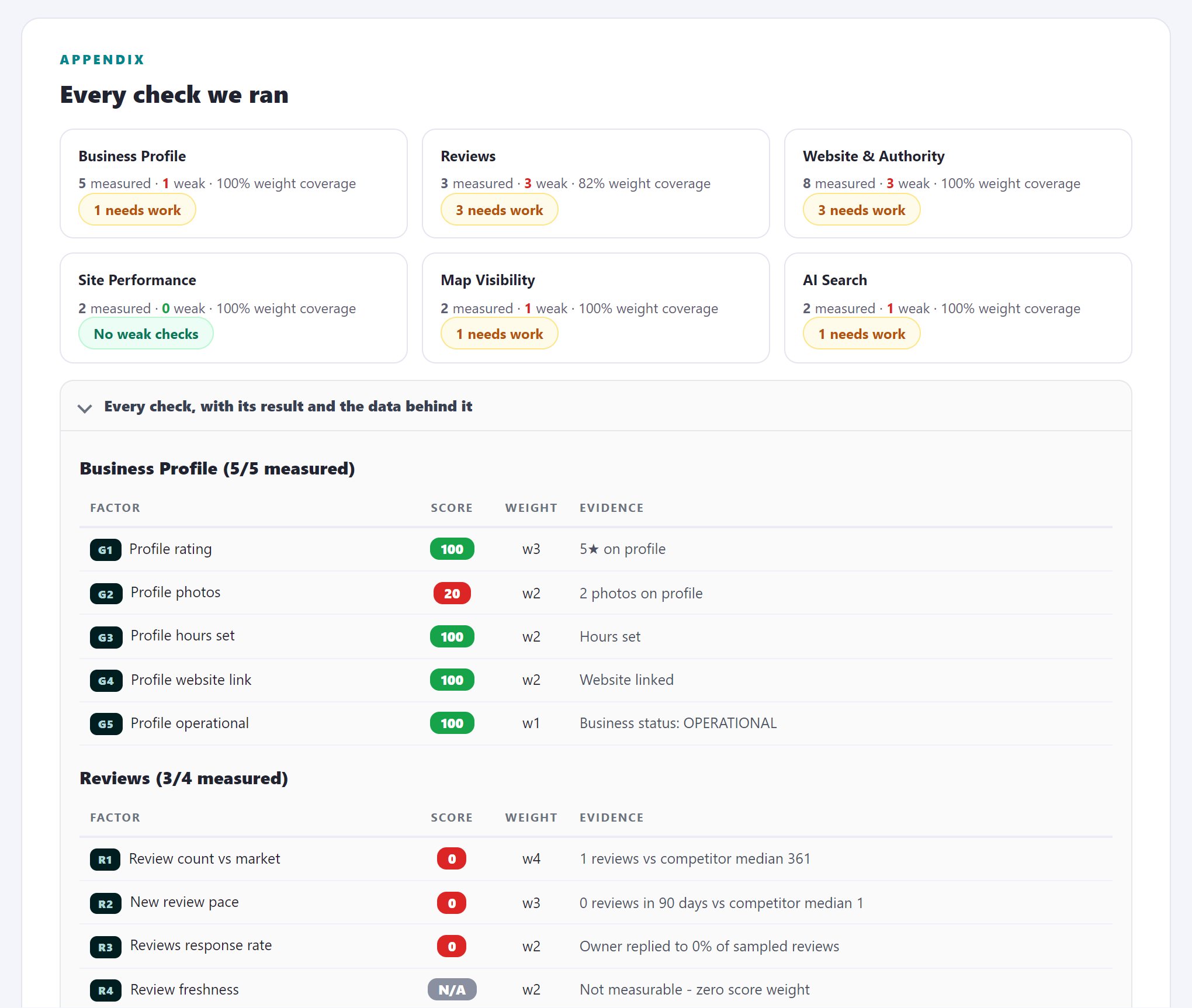The height and width of the screenshot is (1008, 1192).
Task: Click 'Business status: OPERATIONAL' evidence text
Action: [678, 723]
